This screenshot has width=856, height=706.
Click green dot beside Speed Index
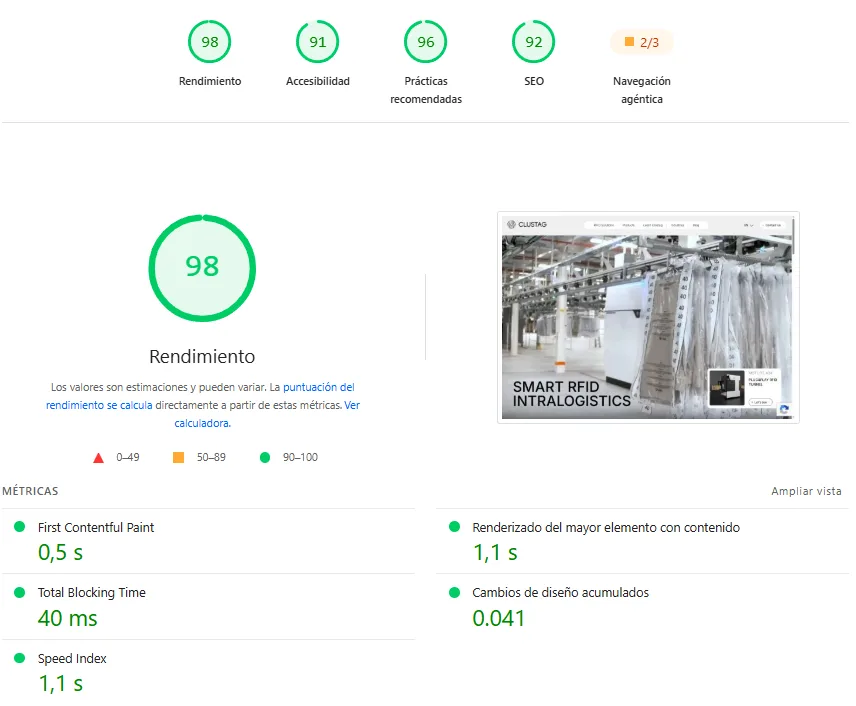[20, 658]
